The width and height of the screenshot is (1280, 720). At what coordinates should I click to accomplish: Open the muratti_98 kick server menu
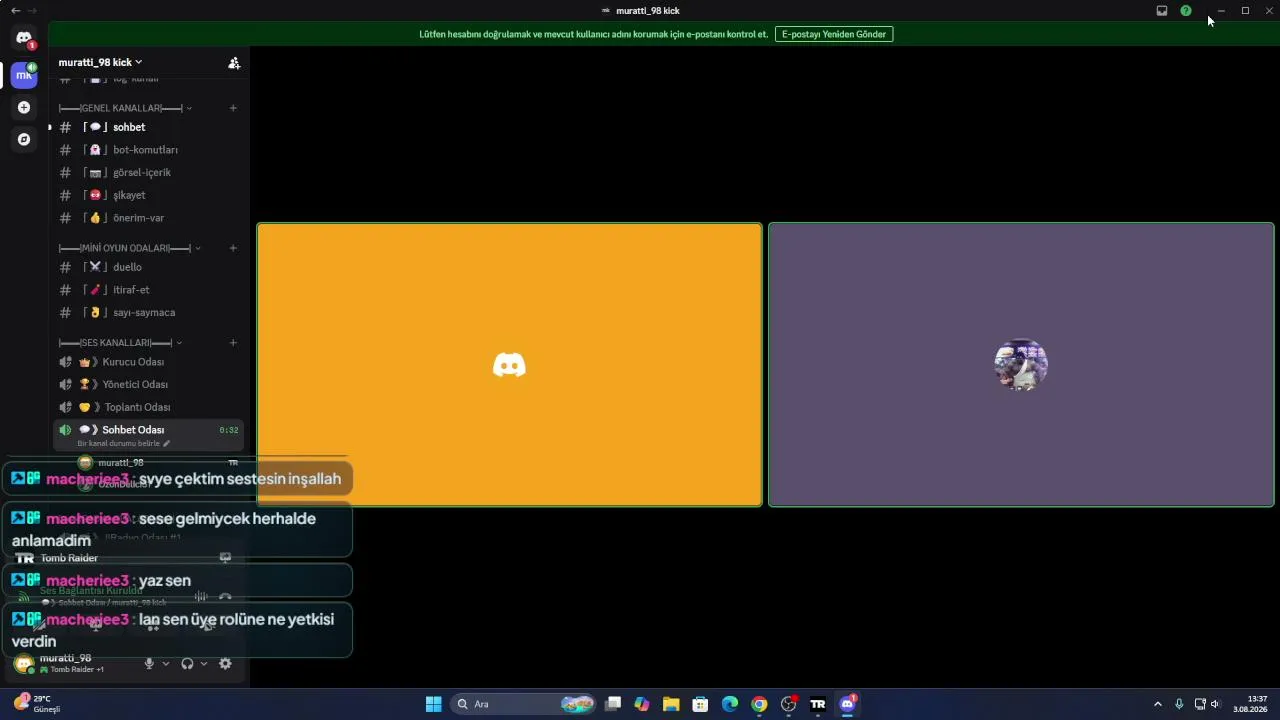pos(100,62)
